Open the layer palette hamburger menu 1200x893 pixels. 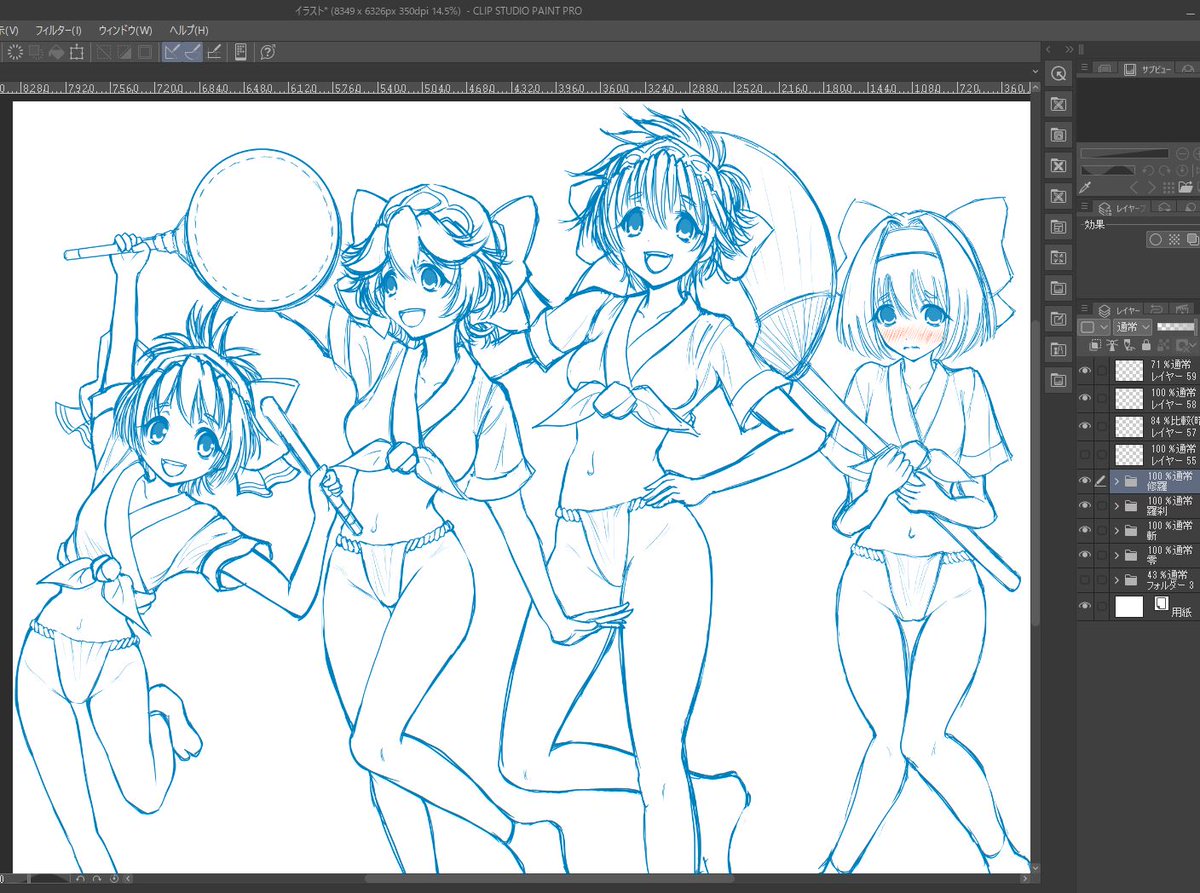(x=1084, y=310)
